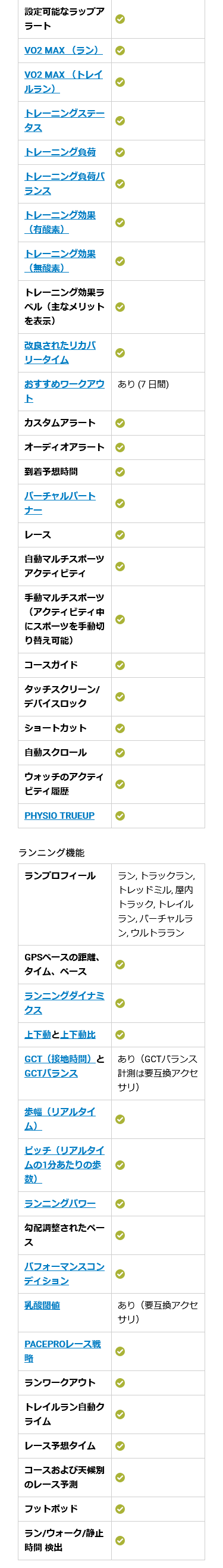This screenshot has width=223, height=1568.
Task: Click the PACEPROレース戦略 link
Action: (62, 1351)
